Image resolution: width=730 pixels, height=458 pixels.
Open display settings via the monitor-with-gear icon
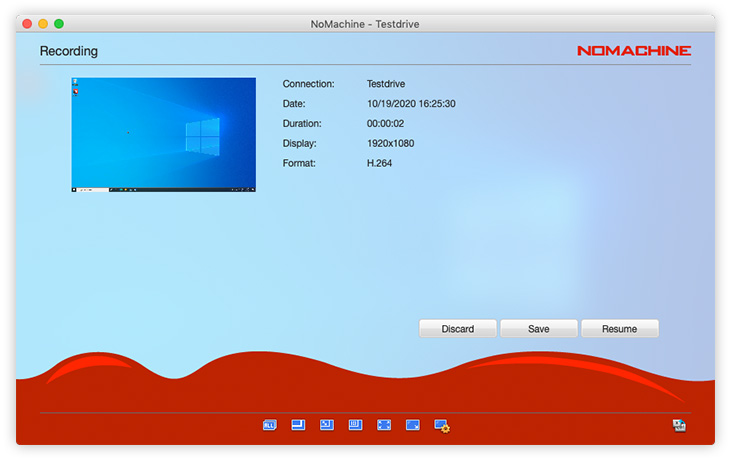(442, 426)
